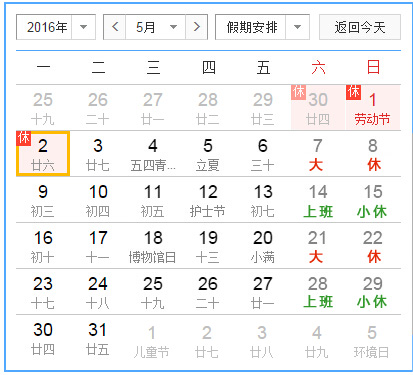Select day 24 十八
Screen dimensions: 413x375
point(98,292)
